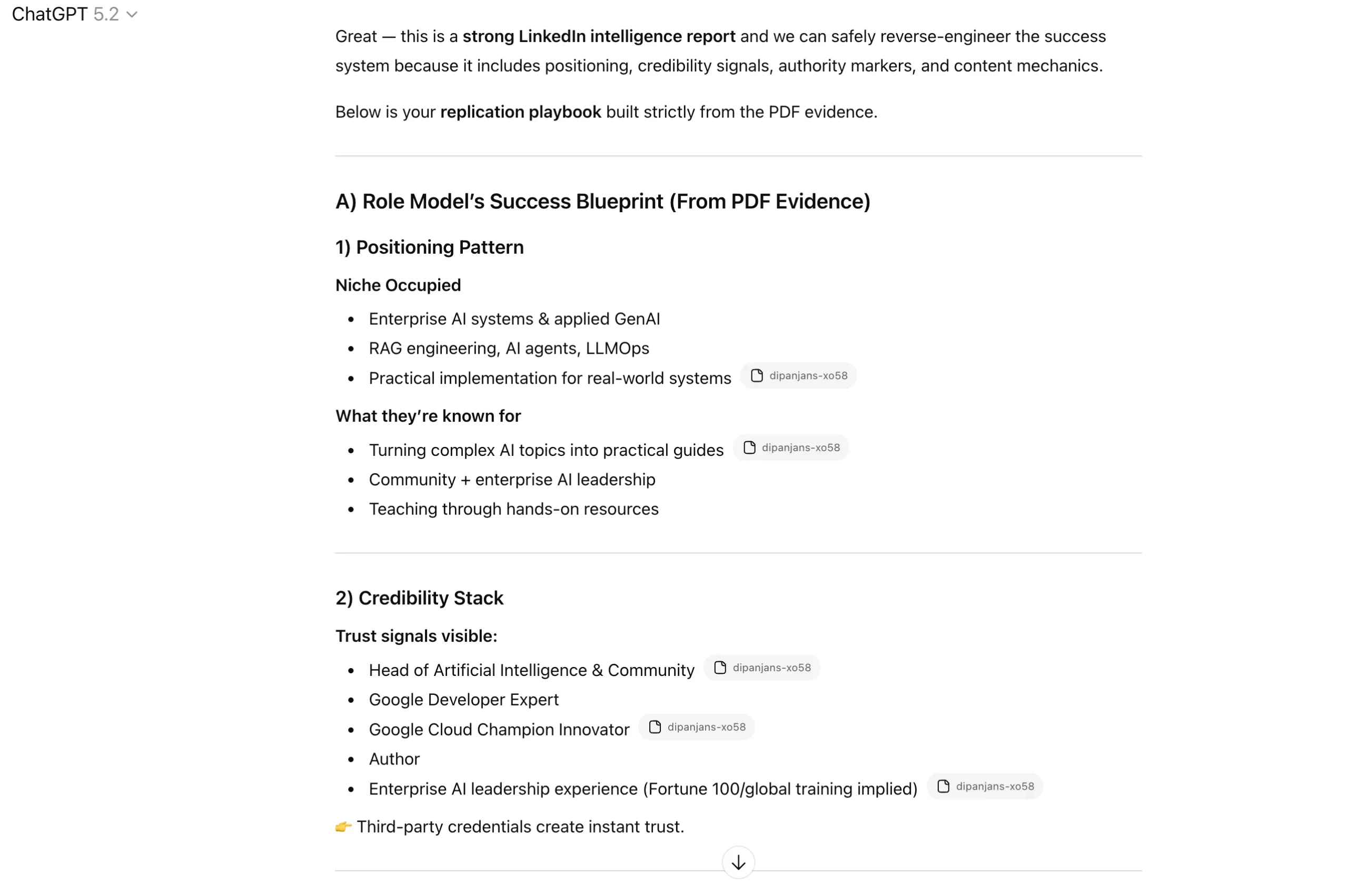Click the bold 'replication playbook' text

tap(520, 112)
